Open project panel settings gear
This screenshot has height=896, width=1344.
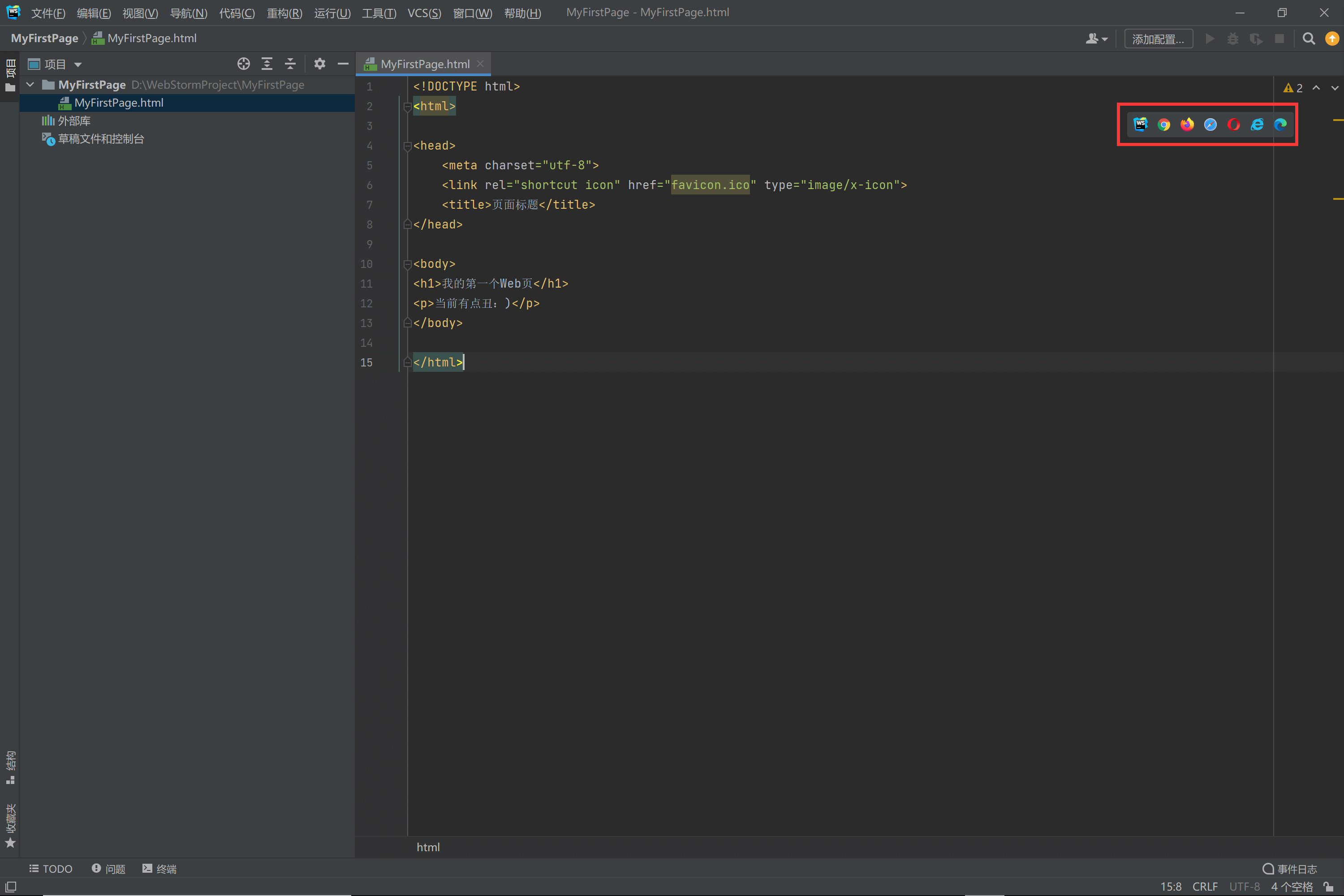point(319,64)
